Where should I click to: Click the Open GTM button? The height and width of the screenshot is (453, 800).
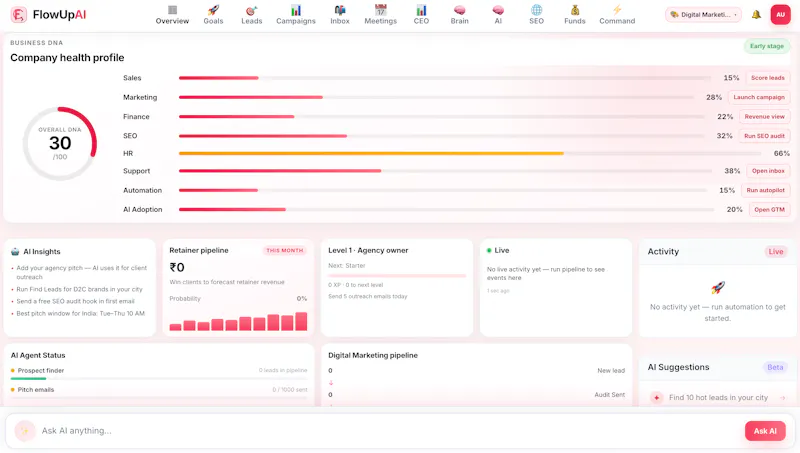(769, 210)
